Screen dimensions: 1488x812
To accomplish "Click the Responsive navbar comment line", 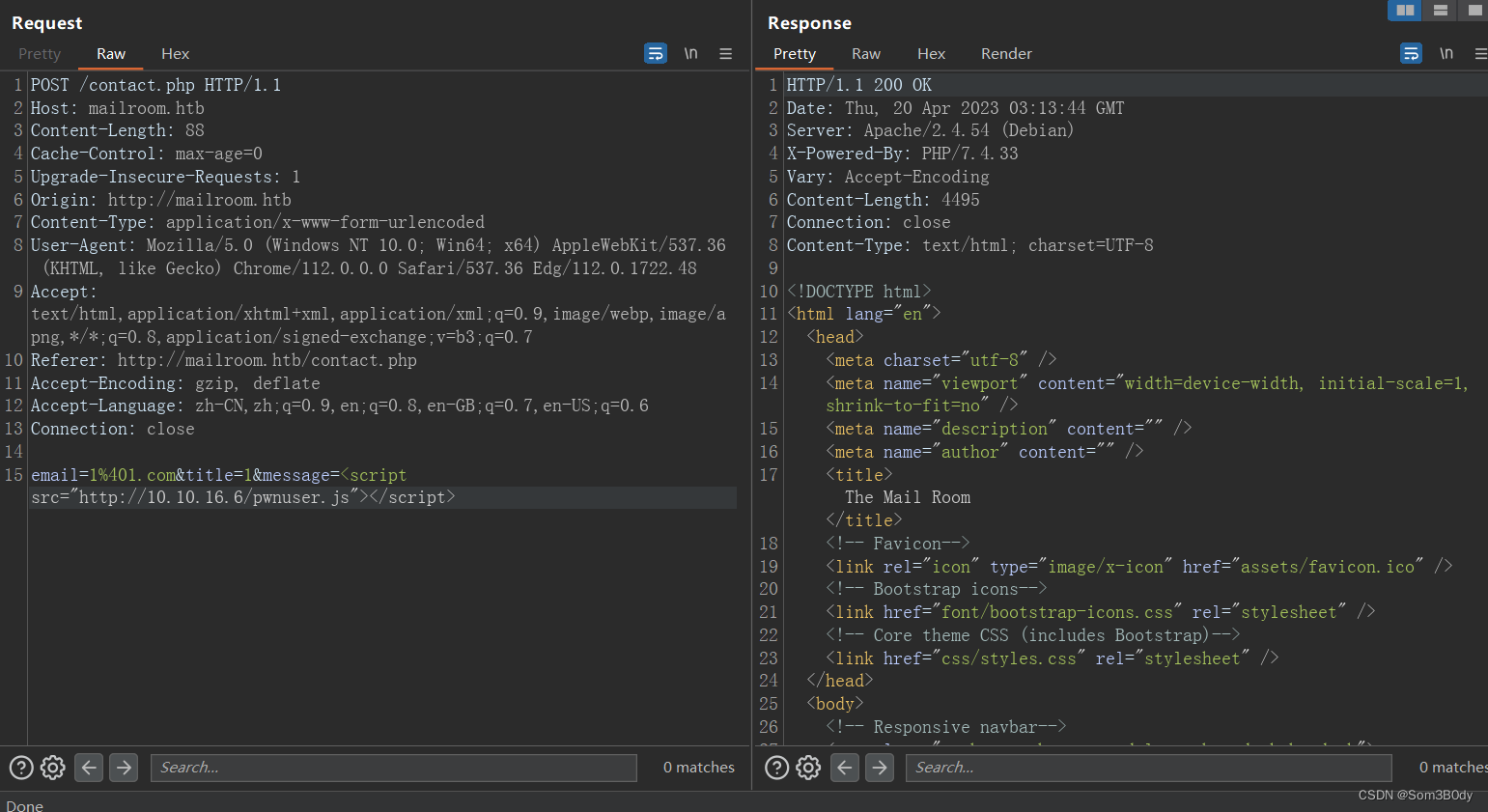I will (946, 727).
